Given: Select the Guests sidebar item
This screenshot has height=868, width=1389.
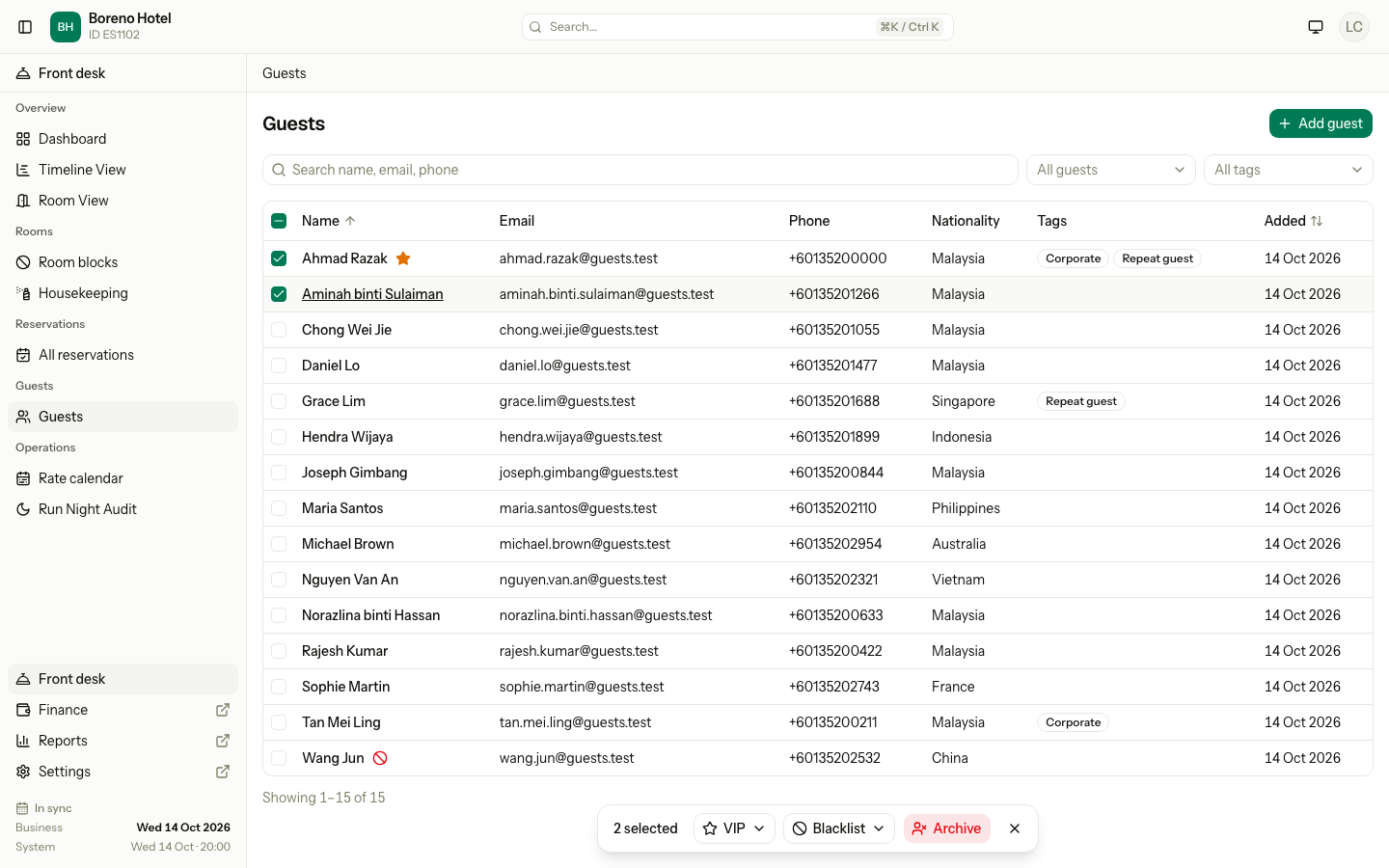Looking at the screenshot, I should click(x=123, y=417).
